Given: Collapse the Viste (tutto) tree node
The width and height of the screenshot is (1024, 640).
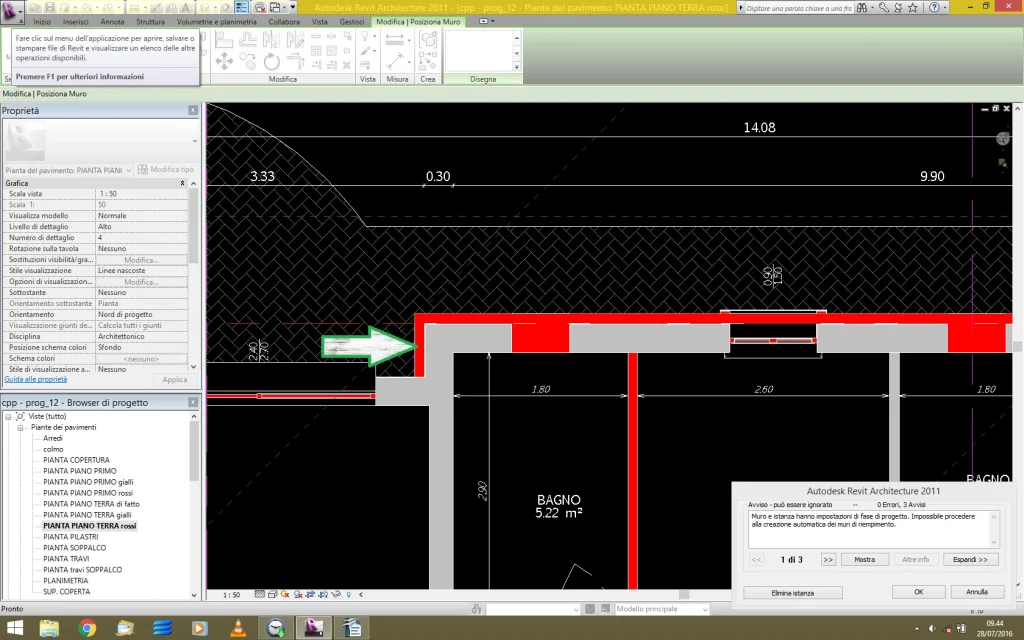Looking at the screenshot, I should coord(8,417).
